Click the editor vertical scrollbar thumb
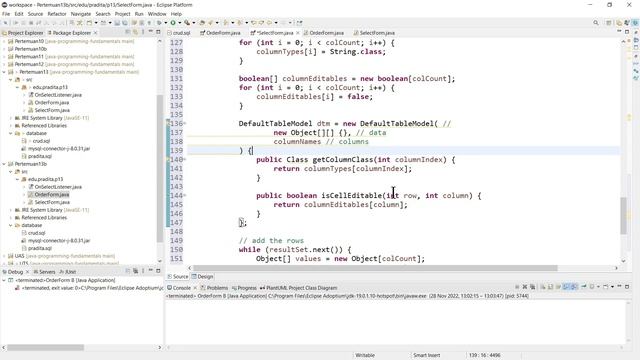The width and height of the screenshot is (640, 360). coord(623,216)
